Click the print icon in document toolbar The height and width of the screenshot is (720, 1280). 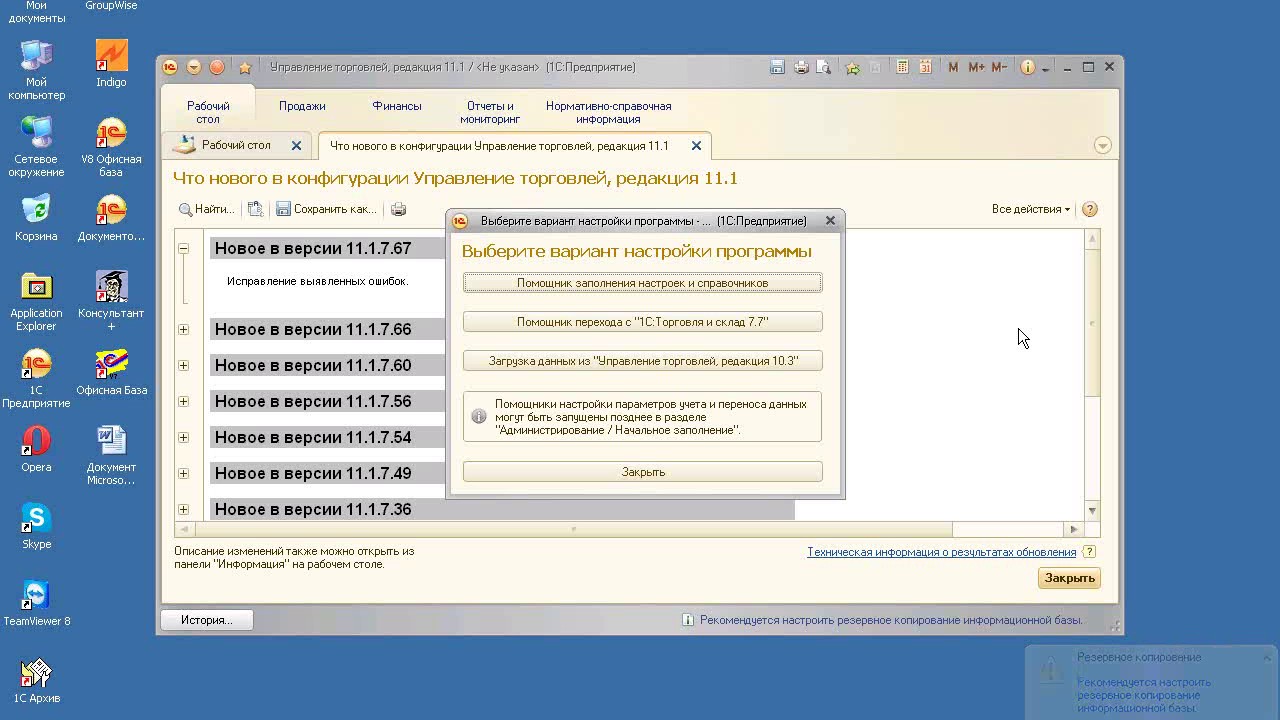(399, 209)
